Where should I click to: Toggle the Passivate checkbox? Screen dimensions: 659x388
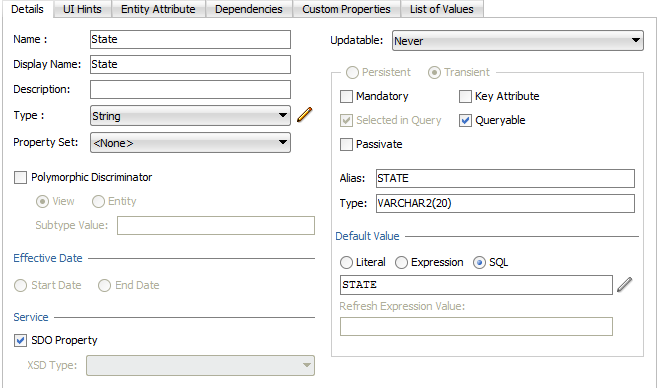coord(346,144)
